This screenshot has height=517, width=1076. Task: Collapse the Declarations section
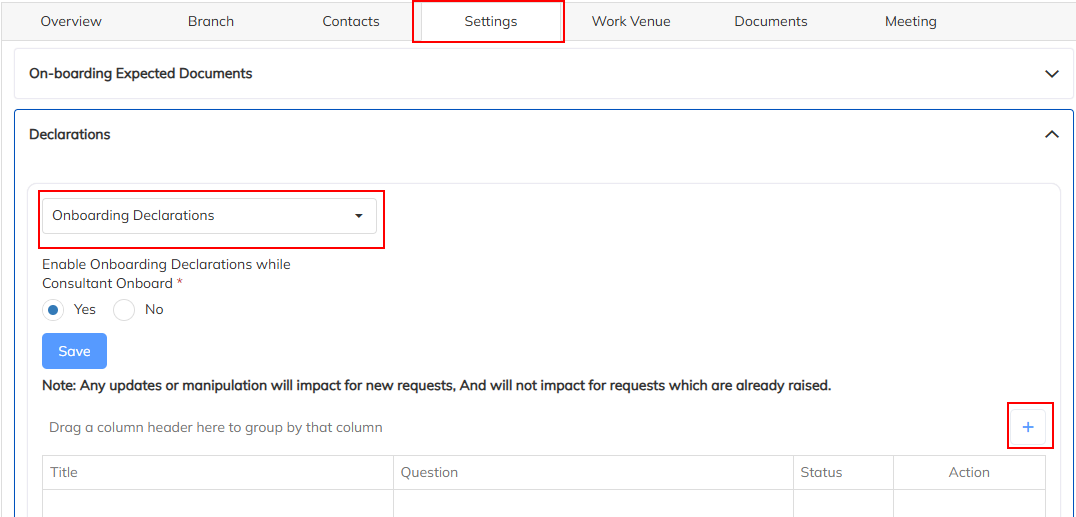(x=1051, y=134)
